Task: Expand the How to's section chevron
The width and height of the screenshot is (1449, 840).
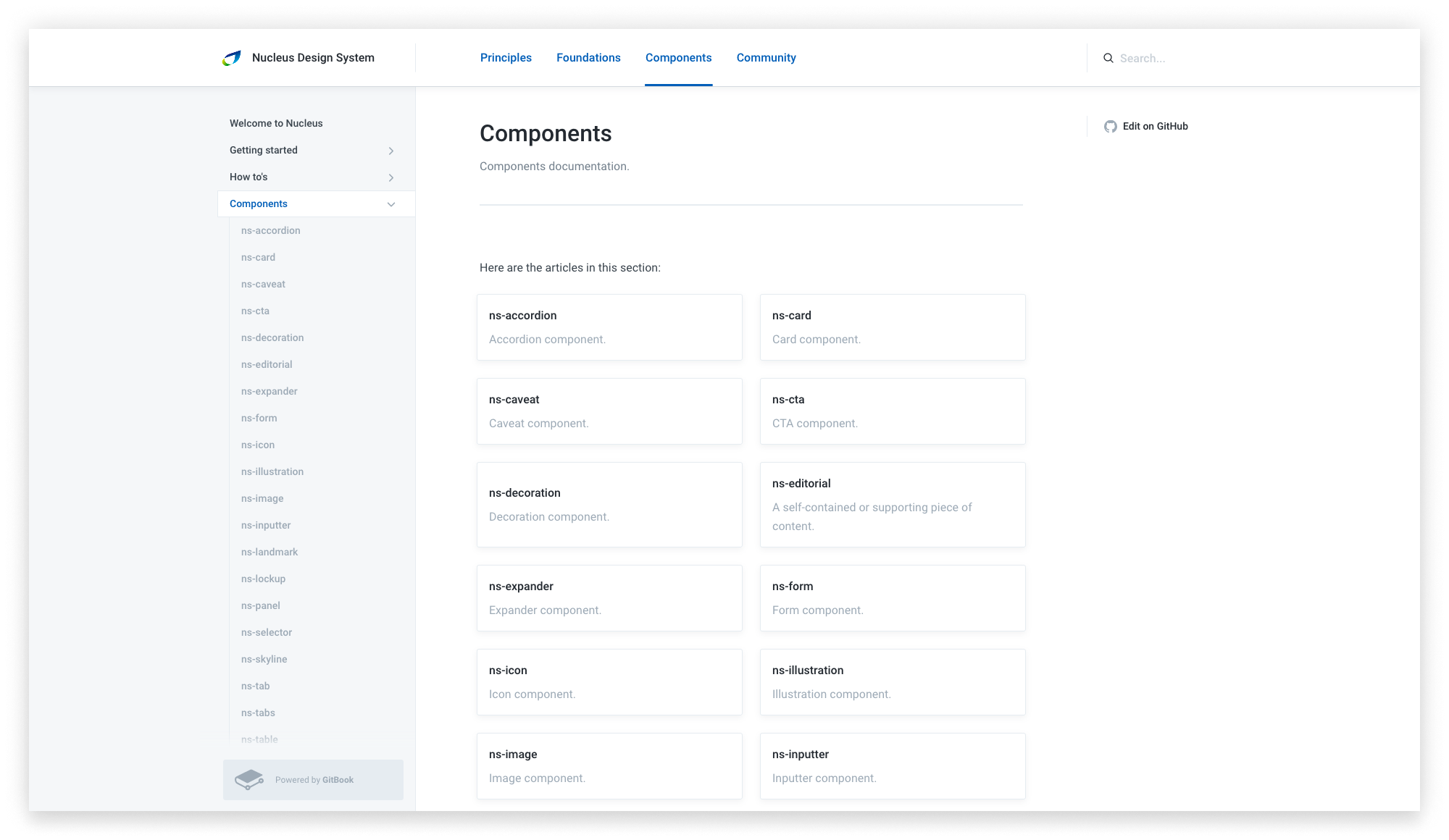Action: 391,177
